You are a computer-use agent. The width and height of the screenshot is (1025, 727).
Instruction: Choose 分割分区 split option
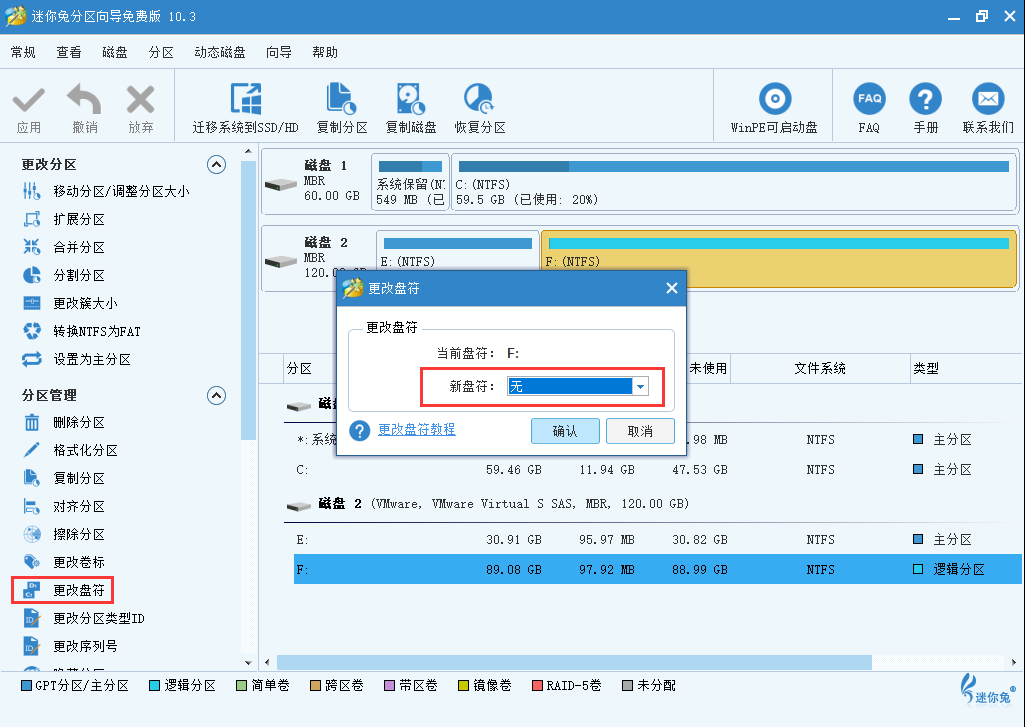63,276
